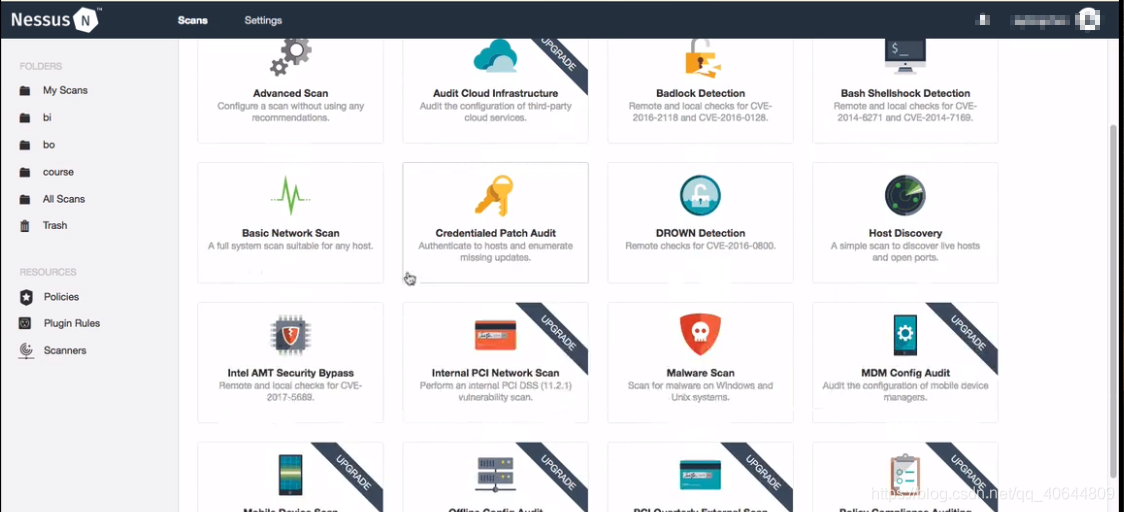Click the Trash bin icon
This screenshot has width=1124, height=512.
(x=26, y=226)
